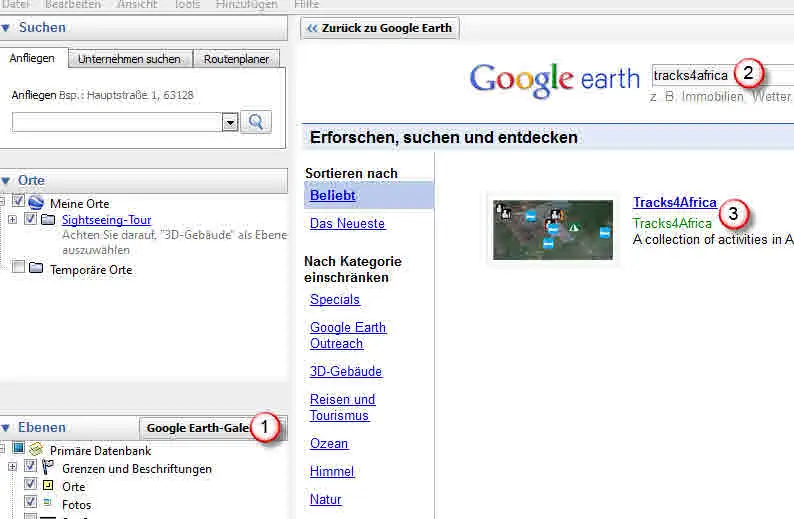Click the green Tracks4Africa author text
Screen dimensions: 794x519
tap(672, 223)
